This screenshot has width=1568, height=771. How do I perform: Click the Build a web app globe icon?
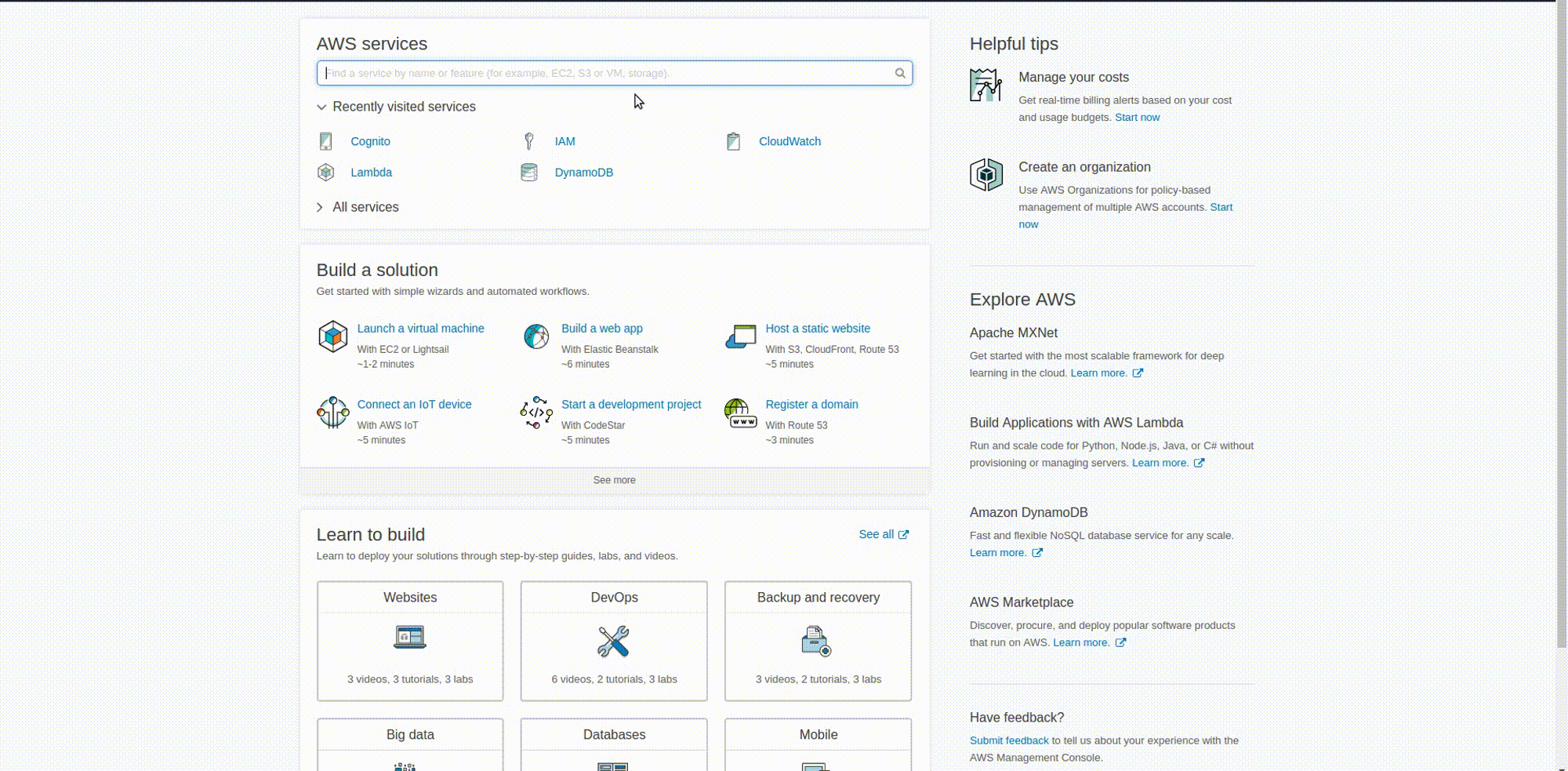(536, 336)
